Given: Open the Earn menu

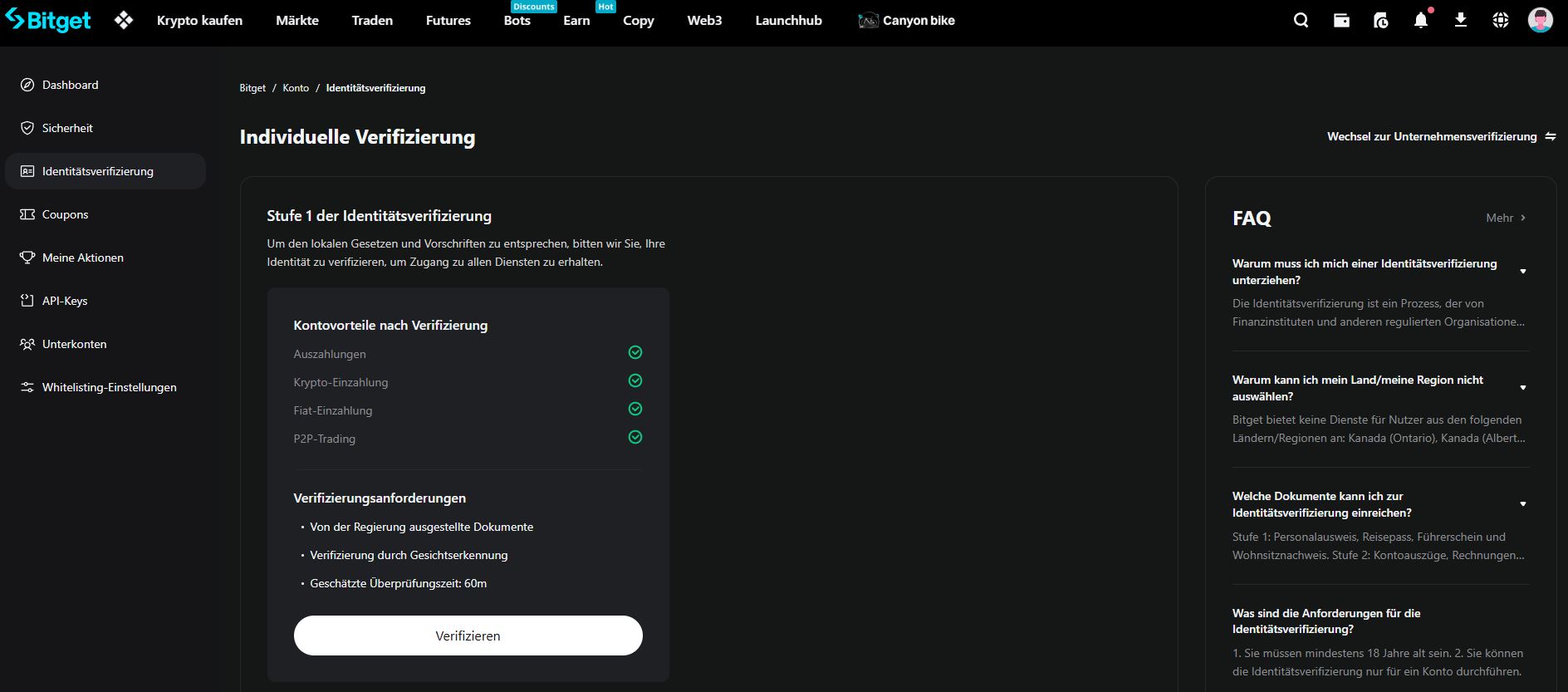Looking at the screenshot, I should pyautogui.click(x=576, y=21).
